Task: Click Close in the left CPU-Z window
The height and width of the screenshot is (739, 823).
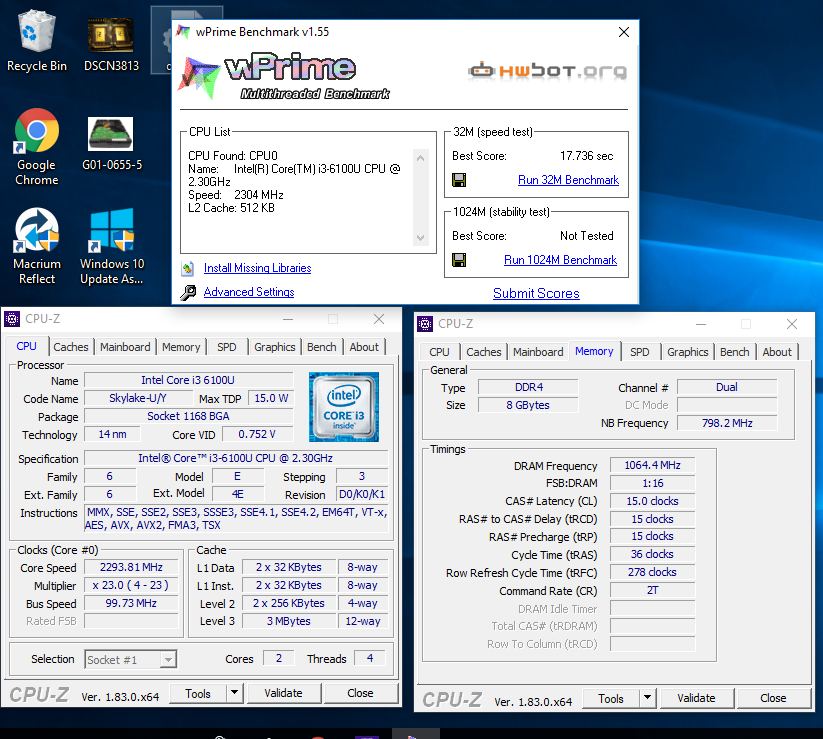Action: pos(360,693)
